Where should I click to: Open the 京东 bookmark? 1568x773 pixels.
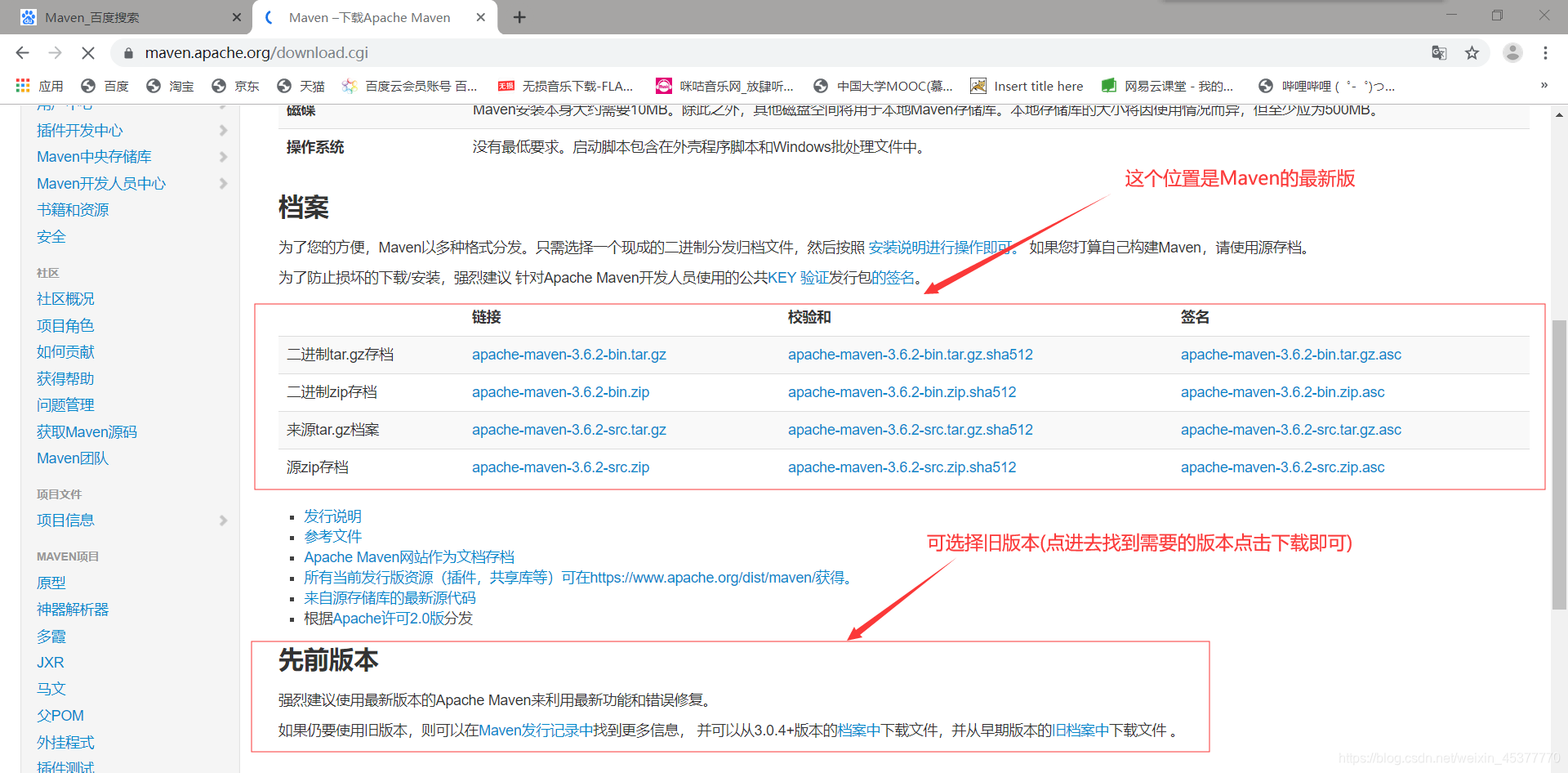[235, 86]
